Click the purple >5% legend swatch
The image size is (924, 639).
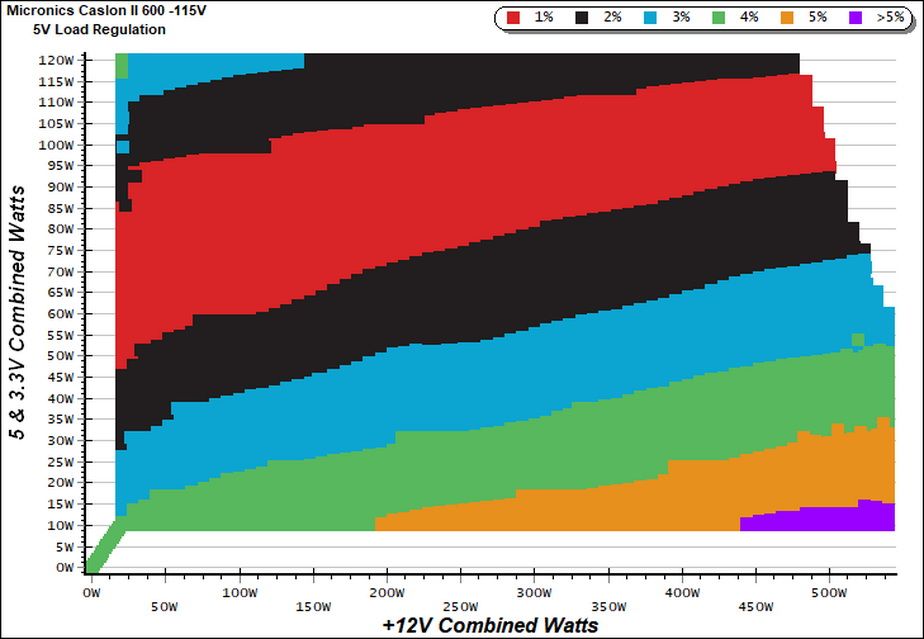point(855,18)
